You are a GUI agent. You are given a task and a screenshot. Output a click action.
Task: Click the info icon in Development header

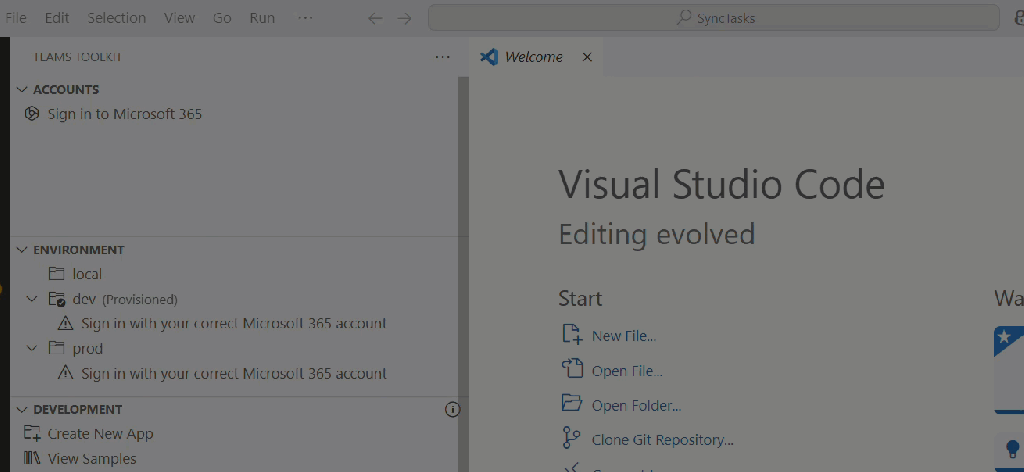(x=452, y=409)
